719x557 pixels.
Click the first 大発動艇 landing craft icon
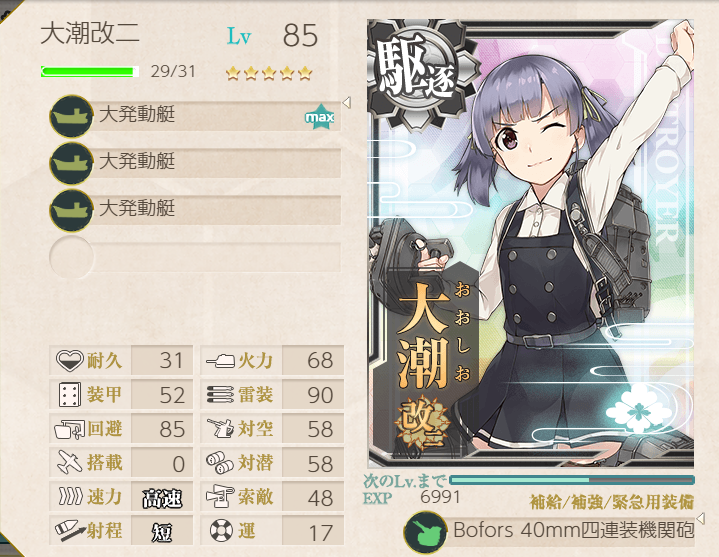tap(72, 116)
